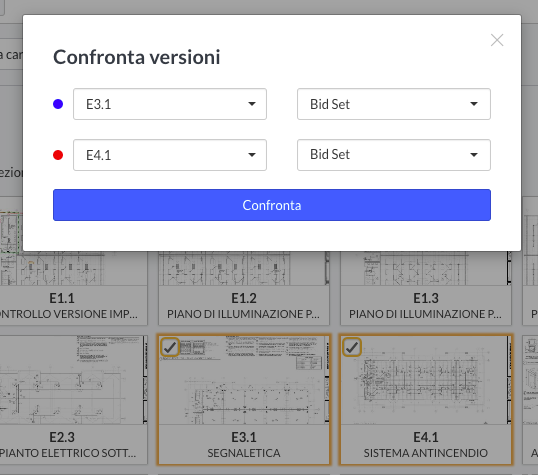Screen dimensions: 538x475
Task: Open the Bid Set dropdown beside E4.1
Action: pos(394,155)
